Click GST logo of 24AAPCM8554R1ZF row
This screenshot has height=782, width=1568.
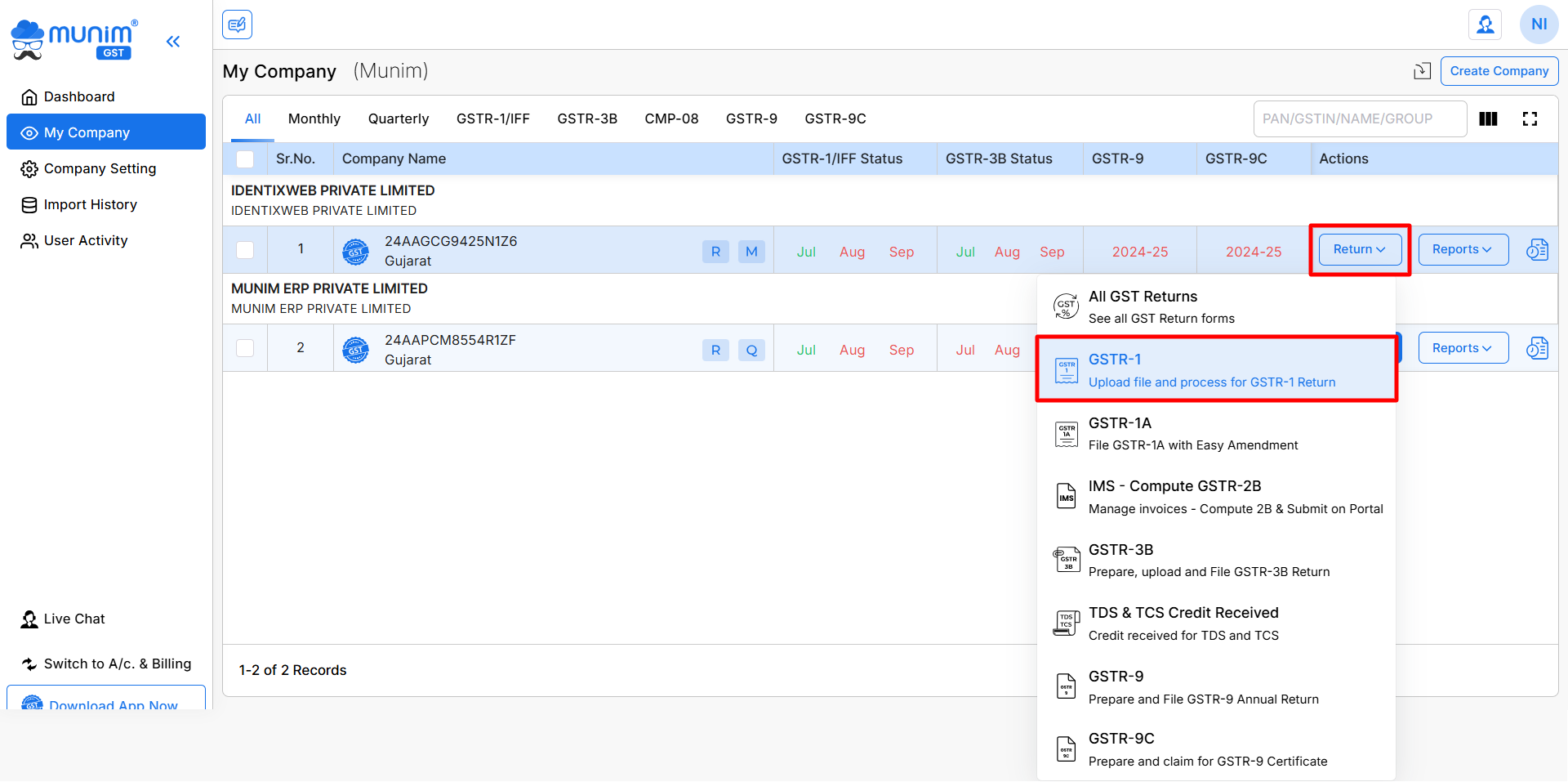click(355, 350)
